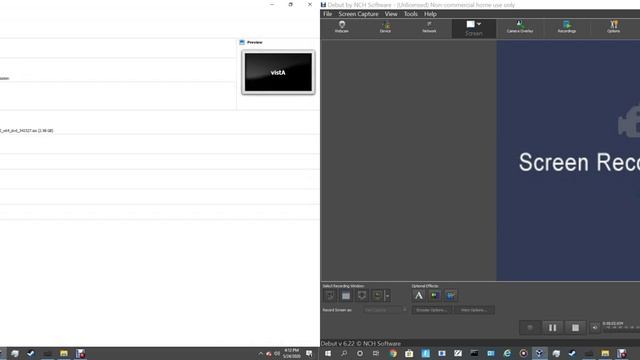The height and width of the screenshot is (360, 640).
Task: Open VirtualBox icon on right taskbar
Action: click(x=540, y=353)
